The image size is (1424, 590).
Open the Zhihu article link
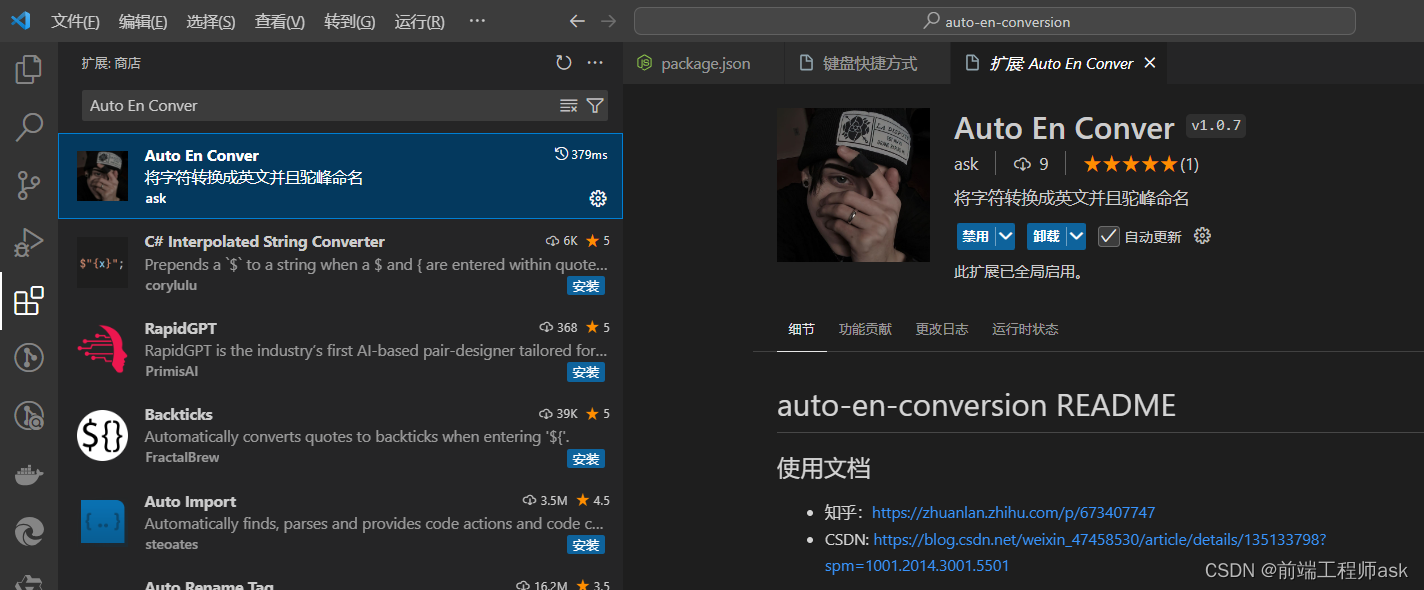click(x=1013, y=512)
